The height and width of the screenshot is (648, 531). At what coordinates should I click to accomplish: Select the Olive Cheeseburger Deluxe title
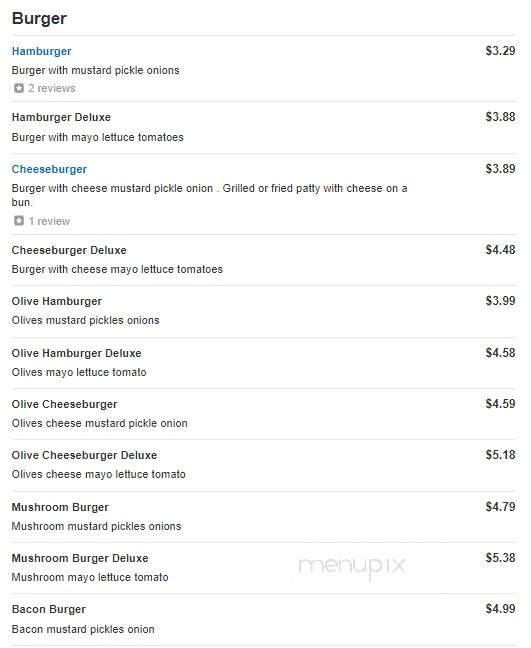point(84,455)
